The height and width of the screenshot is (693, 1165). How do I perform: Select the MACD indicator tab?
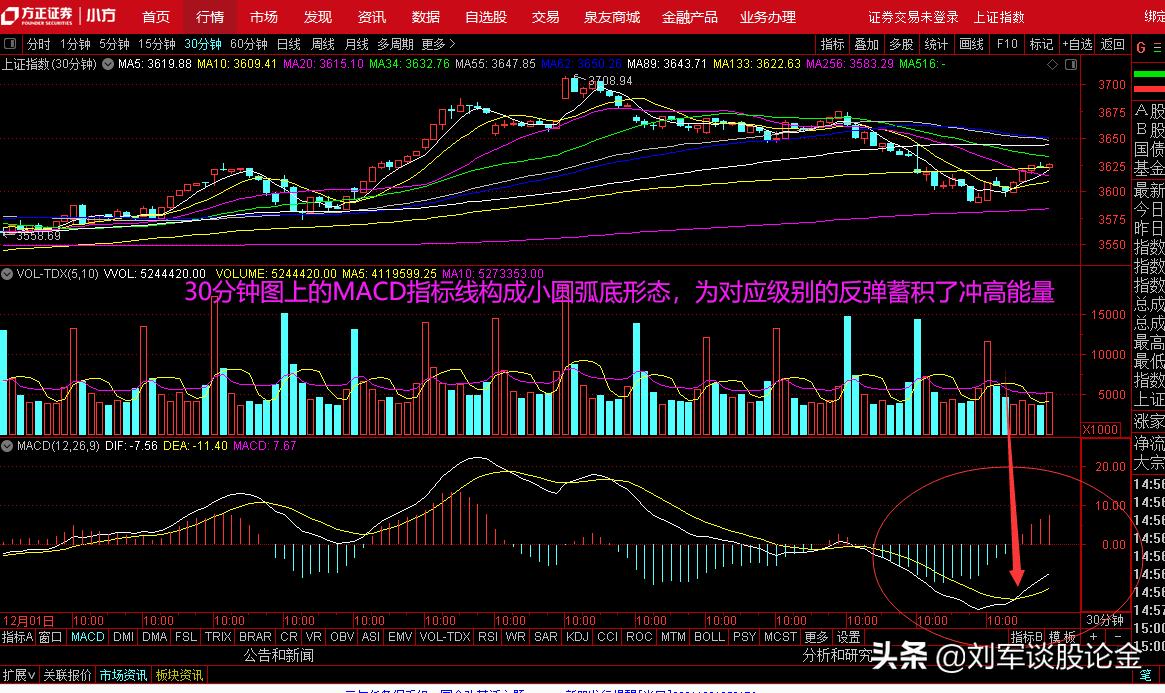87,637
